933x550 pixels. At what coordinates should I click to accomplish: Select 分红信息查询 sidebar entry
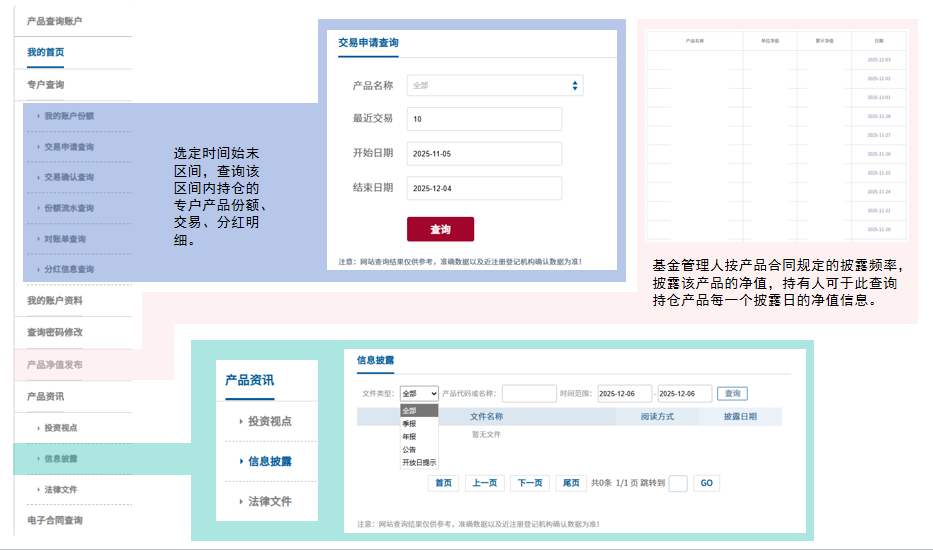(x=69, y=270)
